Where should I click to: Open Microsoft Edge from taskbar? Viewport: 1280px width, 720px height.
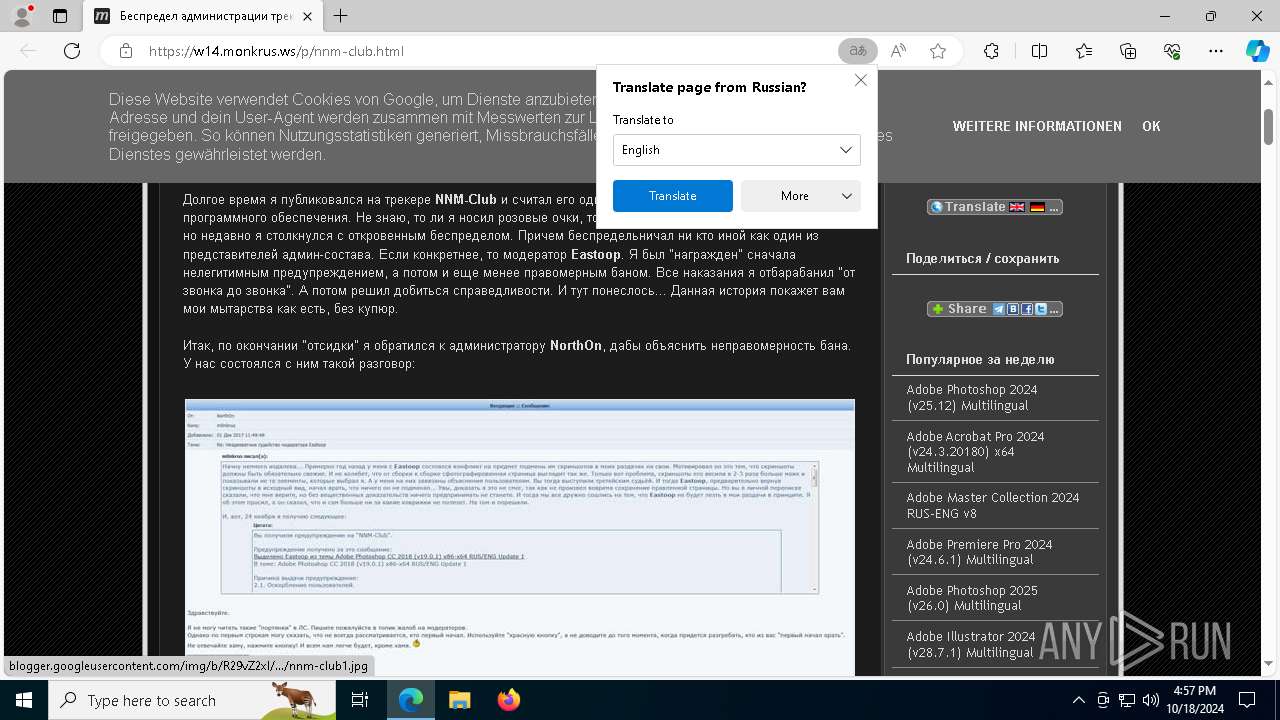(411, 700)
